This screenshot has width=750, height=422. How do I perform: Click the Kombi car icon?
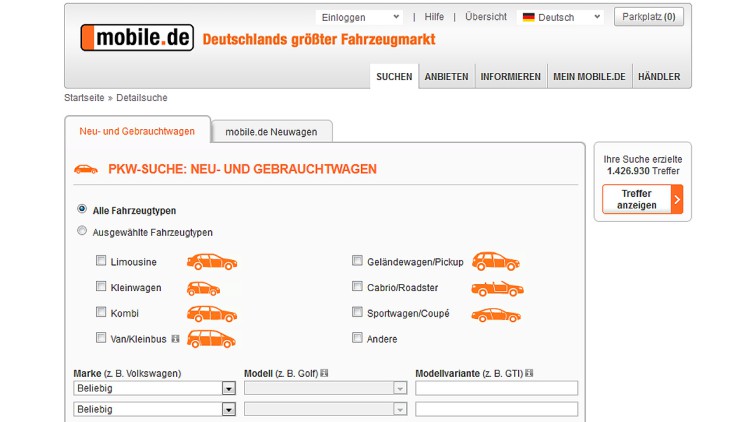(211, 313)
